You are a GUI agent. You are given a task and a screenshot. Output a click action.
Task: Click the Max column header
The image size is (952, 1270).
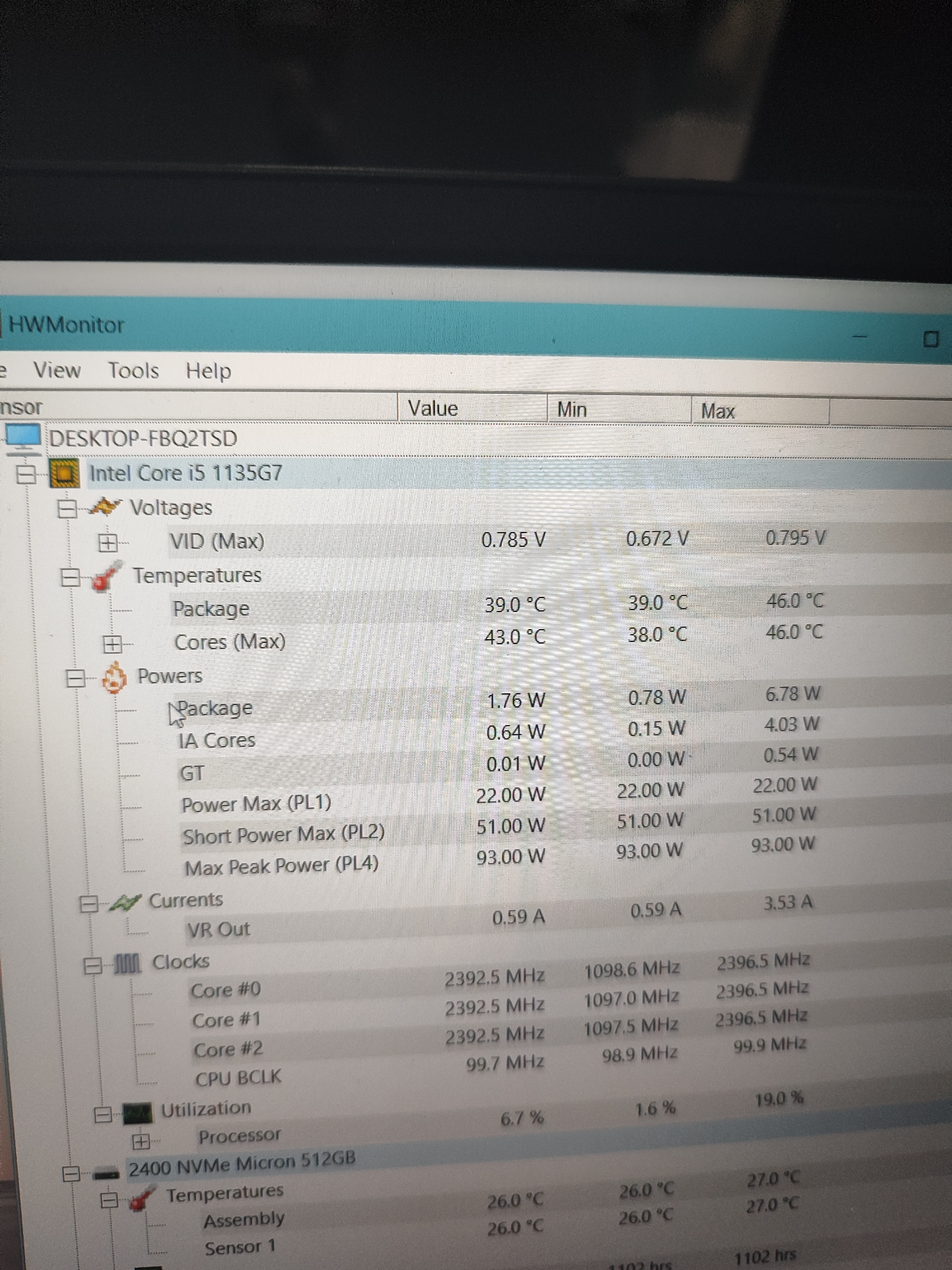760,411
